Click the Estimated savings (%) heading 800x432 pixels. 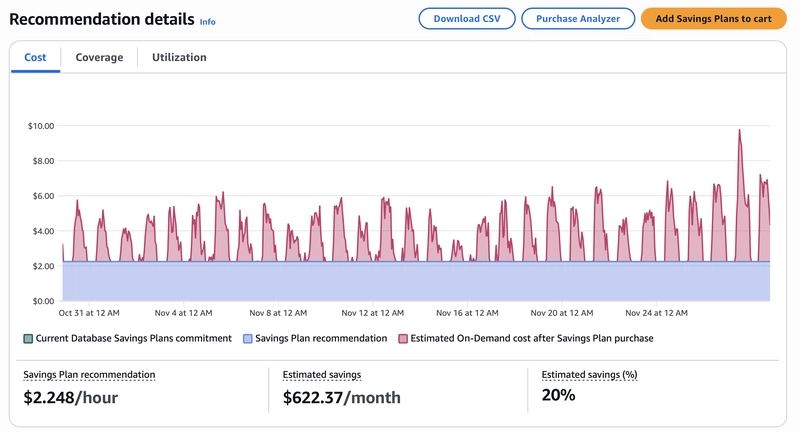click(x=589, y=375)
